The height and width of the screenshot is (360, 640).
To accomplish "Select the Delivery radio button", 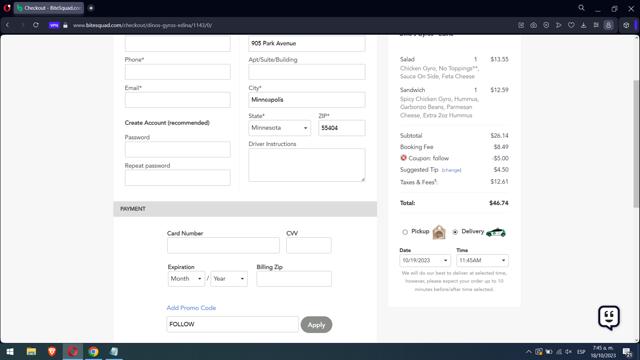I will [455, 232].
